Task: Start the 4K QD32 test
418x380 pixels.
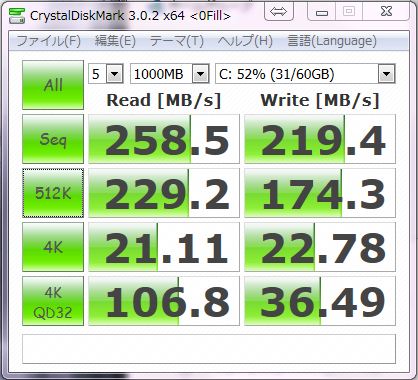Action: click(53, 301)
